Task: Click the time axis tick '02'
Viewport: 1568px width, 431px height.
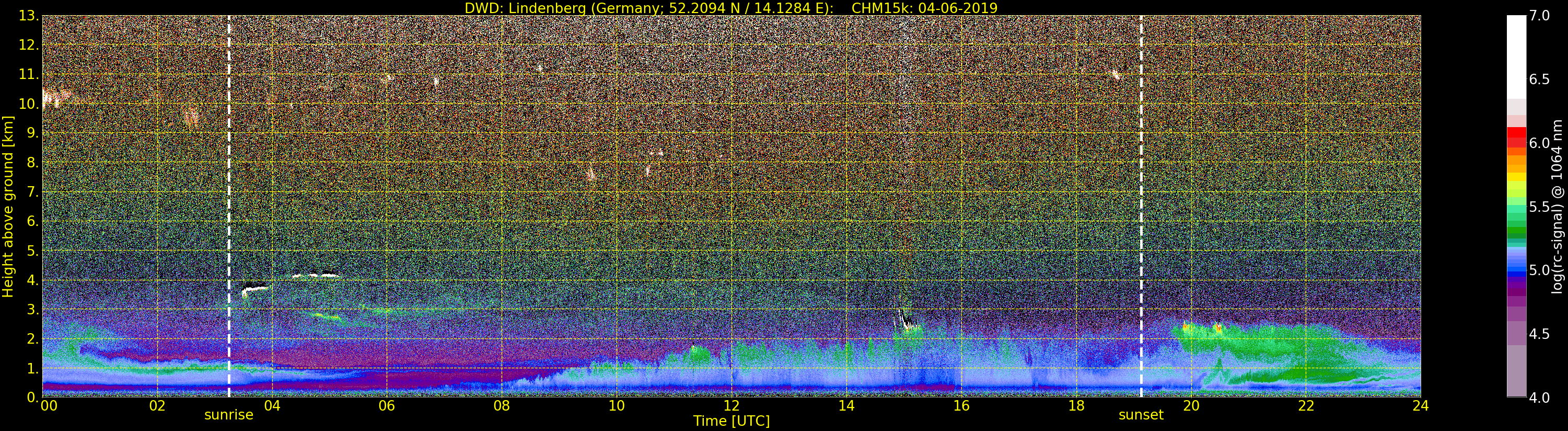Action: click(157, 405)
